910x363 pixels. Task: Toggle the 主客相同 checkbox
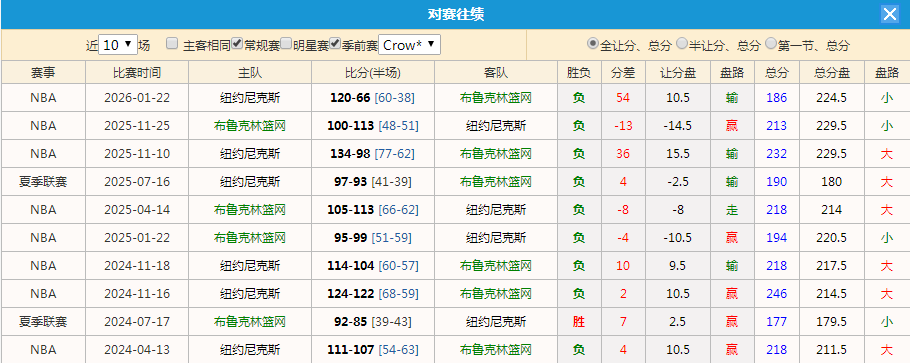[x=172, y=43]
